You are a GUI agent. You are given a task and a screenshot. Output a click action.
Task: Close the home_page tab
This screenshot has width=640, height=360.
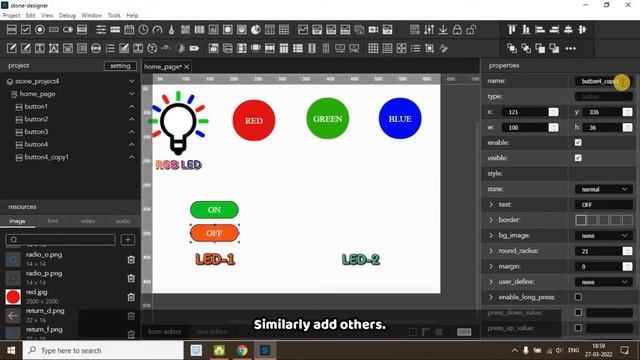(x=187, y=67)
